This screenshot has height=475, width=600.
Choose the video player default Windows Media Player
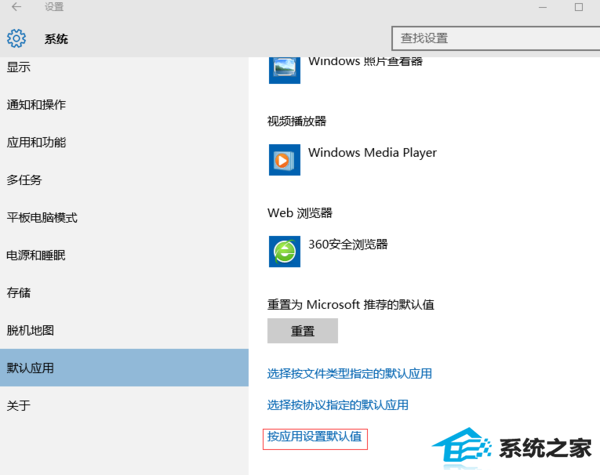[372, 153]
